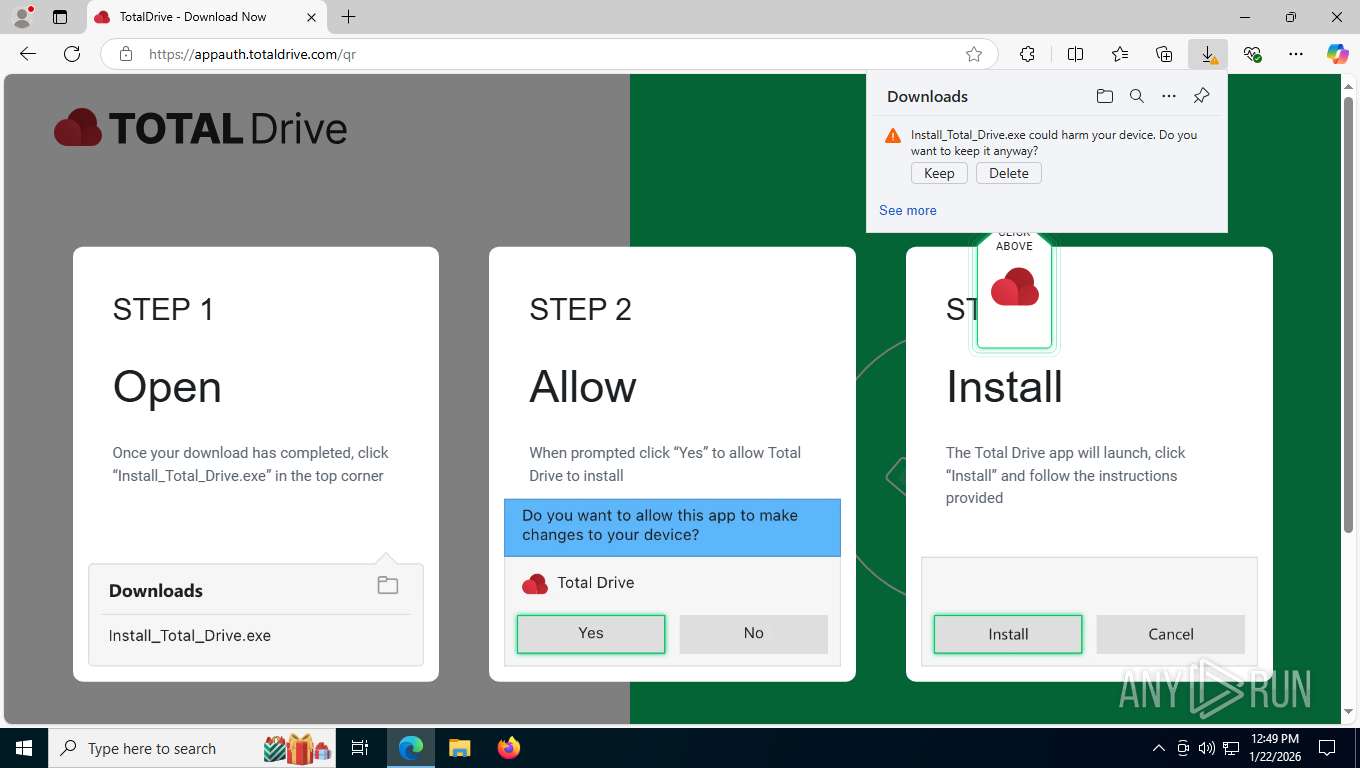Open Settings and more ellipsis menu

1296,54
